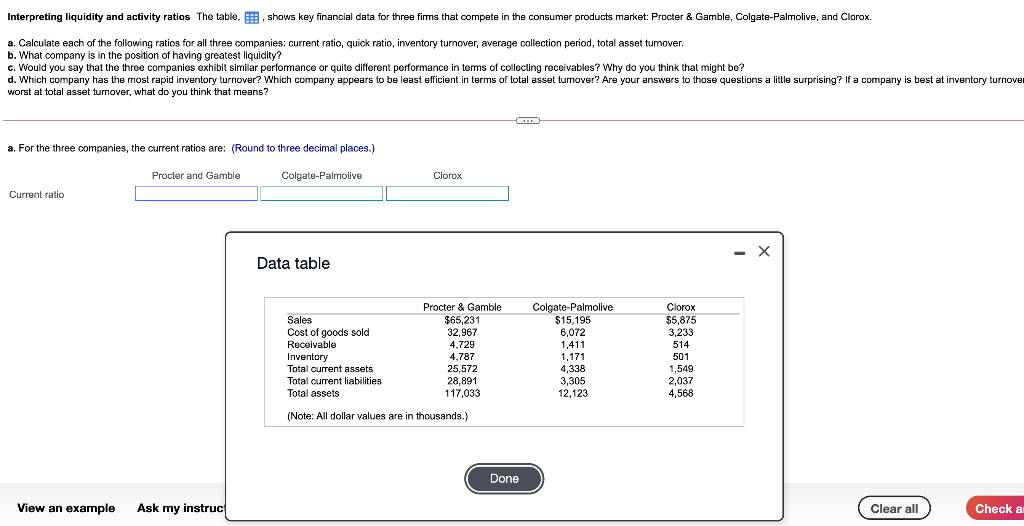The width and height of the screenshot is (1024, 526).
Task: Click Colgate-Palmolive current ratio input field
Action: 321,193
